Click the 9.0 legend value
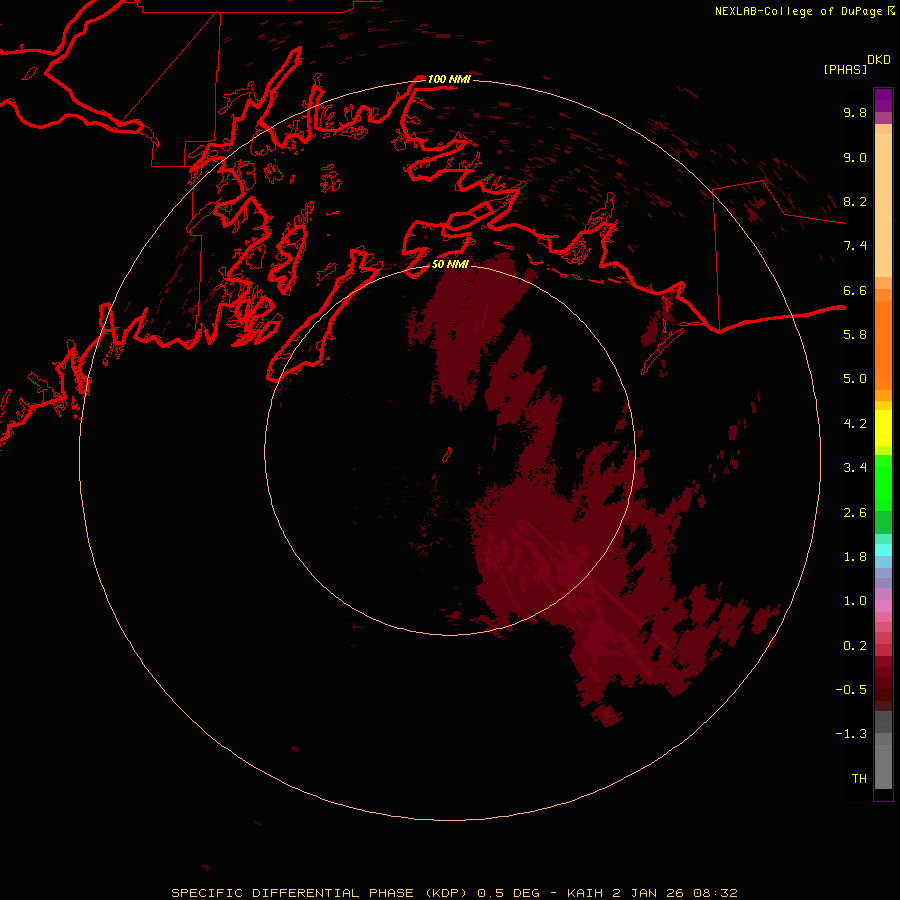The height and width of the screenshot is (900, 900). pos(855,157)
